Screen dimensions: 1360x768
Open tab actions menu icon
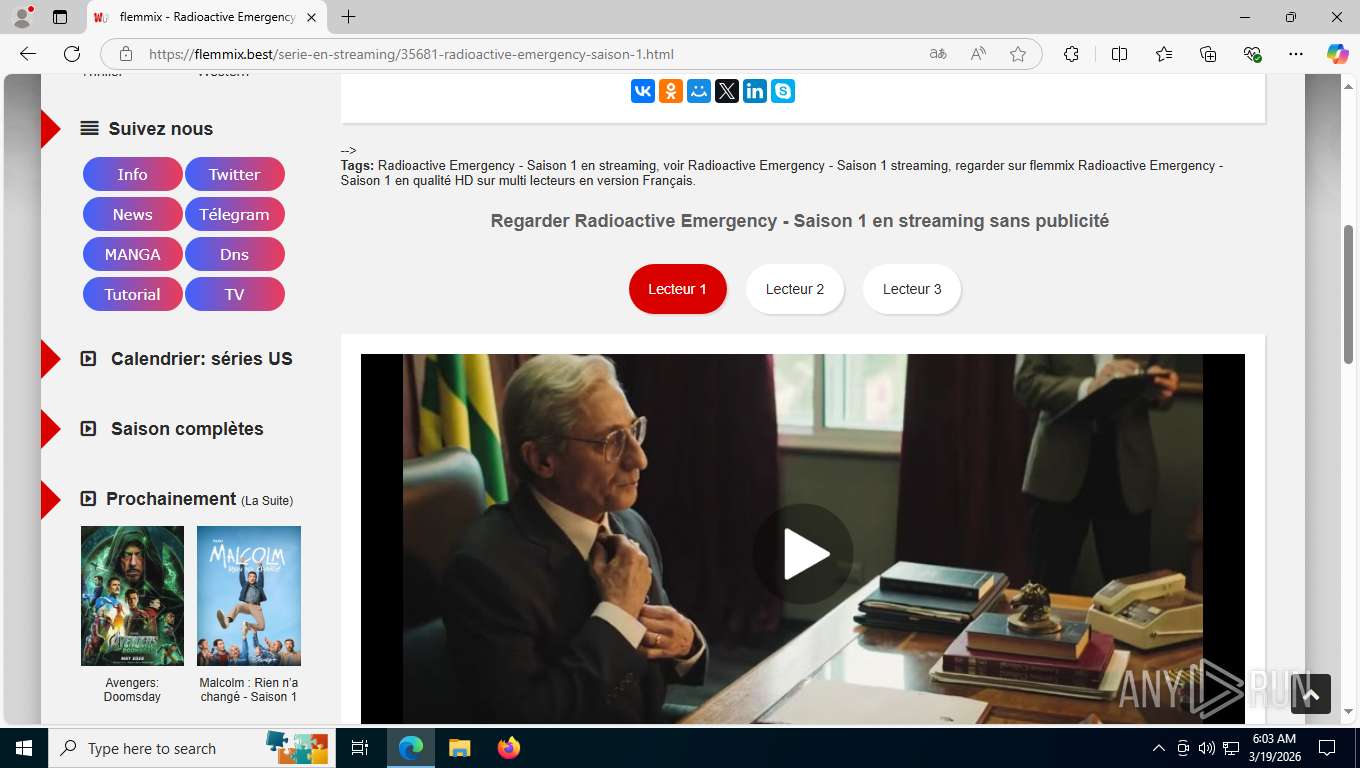tap(60, 17)
